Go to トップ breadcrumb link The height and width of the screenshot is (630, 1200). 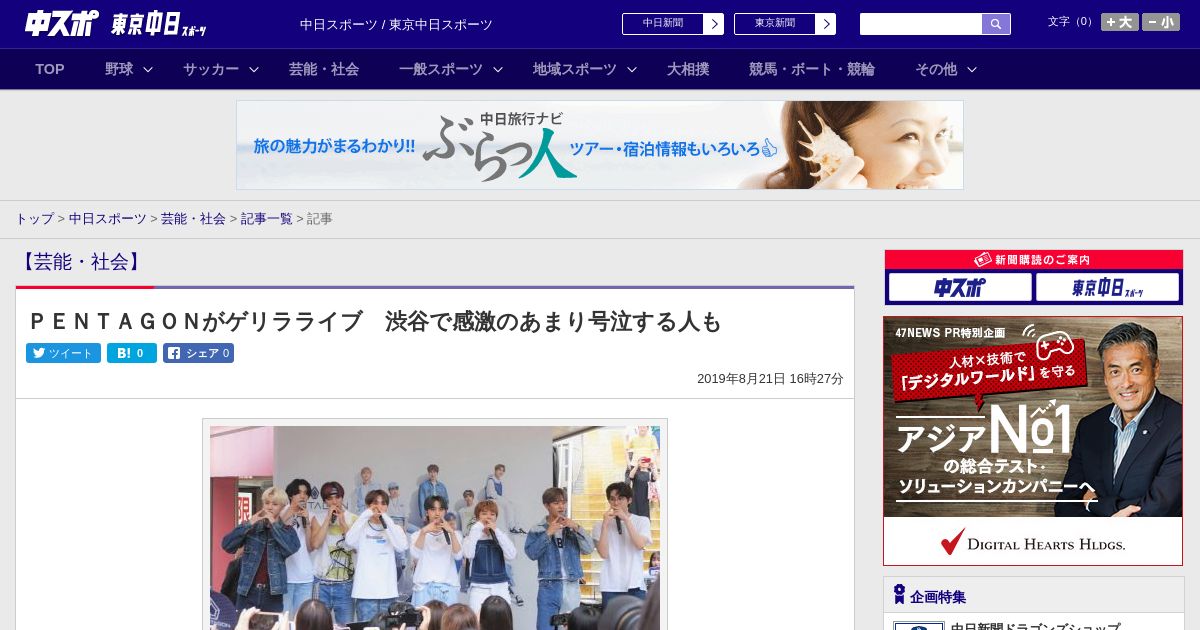point(35,218)
